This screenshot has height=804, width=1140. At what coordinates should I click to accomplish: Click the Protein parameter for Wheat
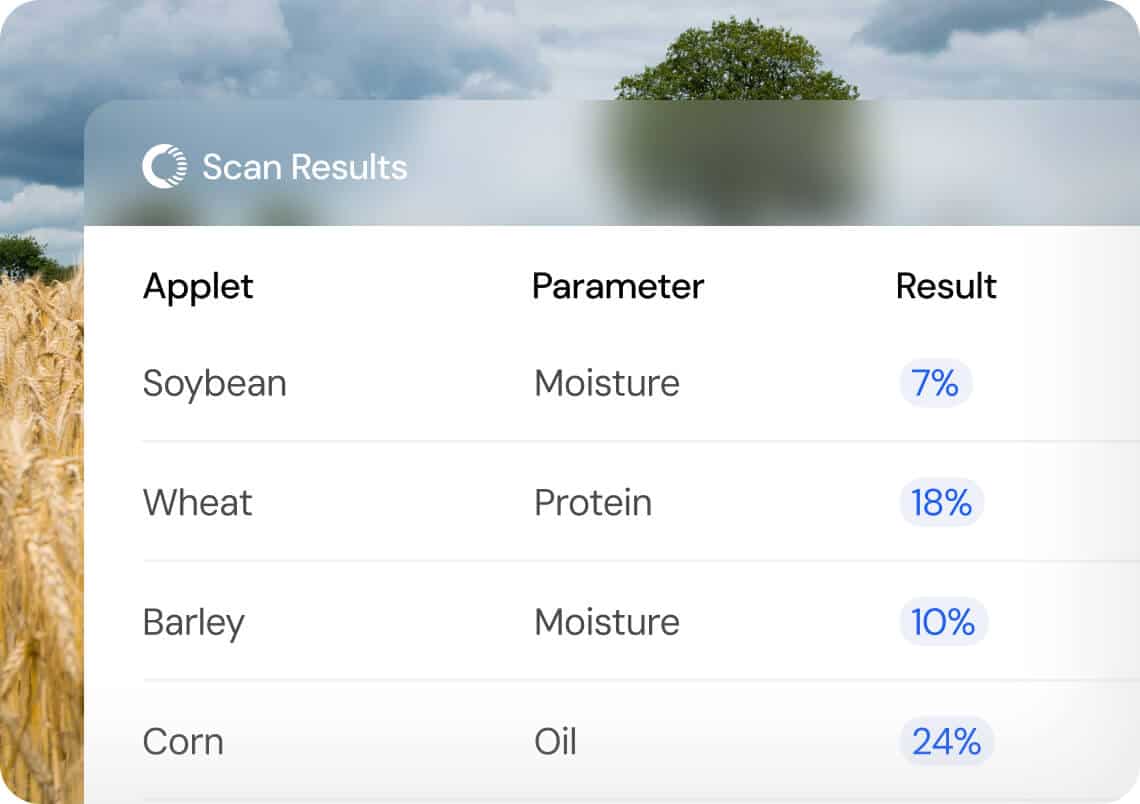tap(593, 503)
